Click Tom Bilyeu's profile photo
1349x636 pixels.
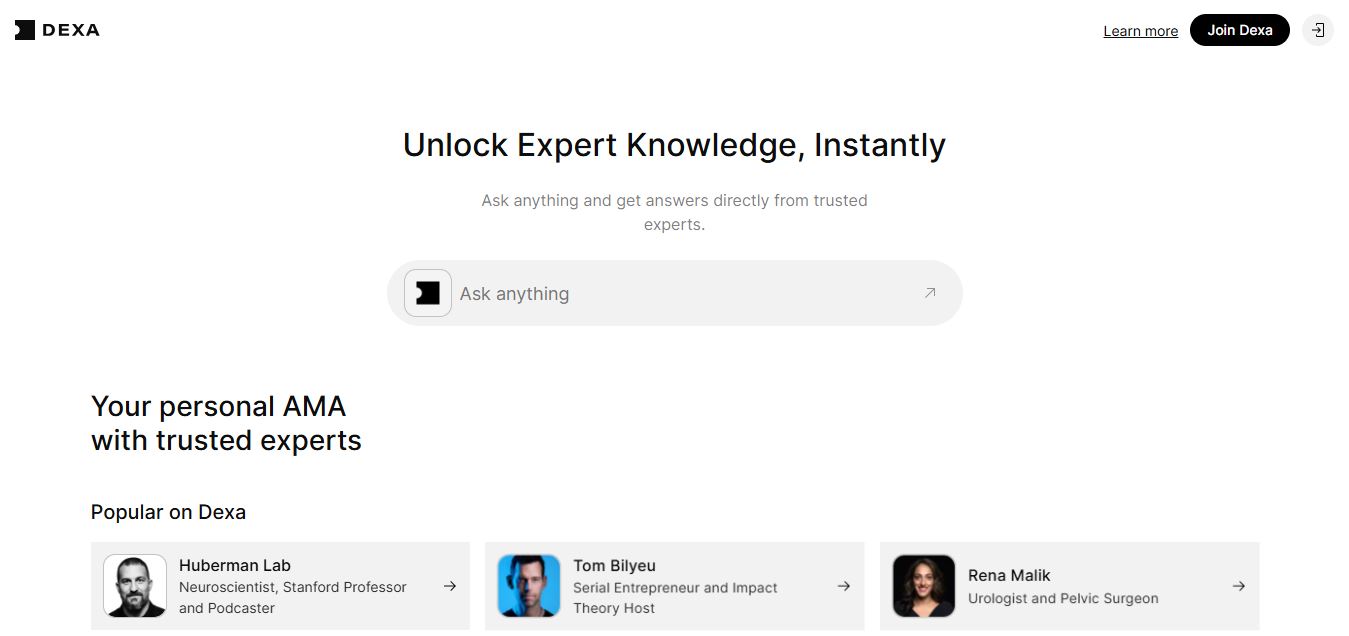click(529, 586)
